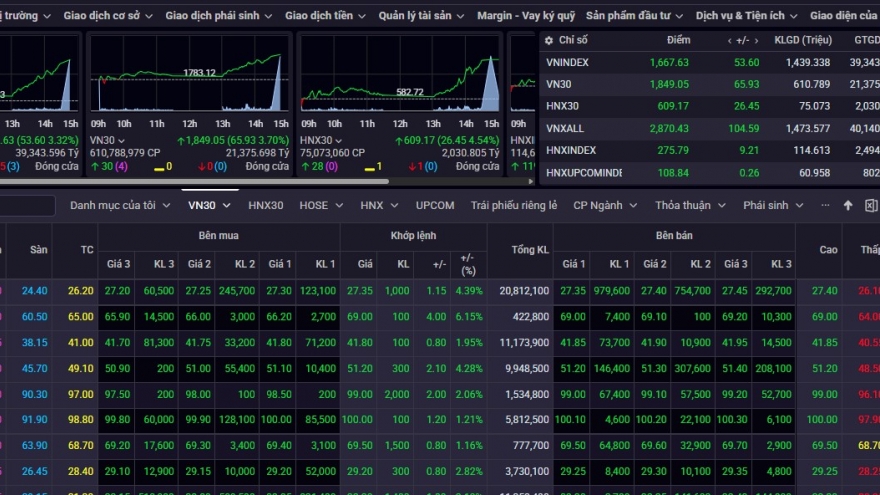Click the Excel export icon

pyautogui.click(x=868, y=205)
